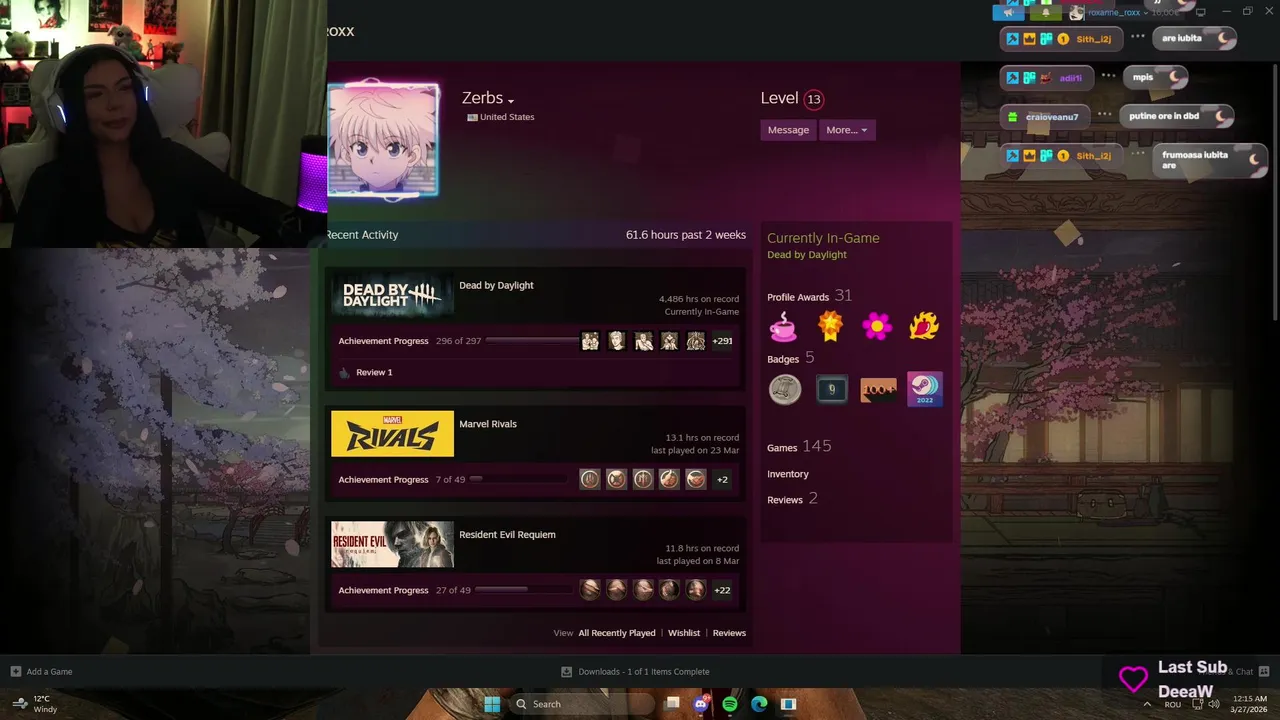Click last Resident Evil Requiem achievement icon
This screenshot has height=720, width=1280.
point(696,590)
